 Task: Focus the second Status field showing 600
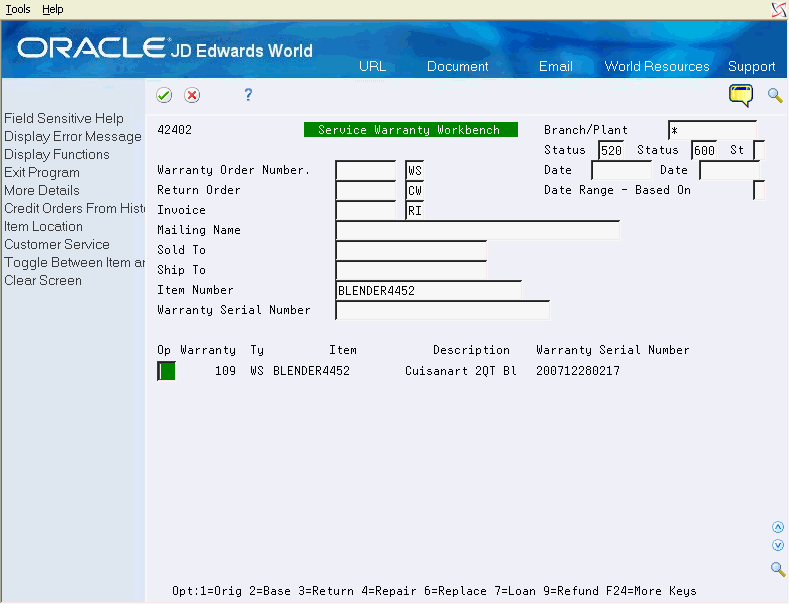pyautogui.click(x=704, y=150)
